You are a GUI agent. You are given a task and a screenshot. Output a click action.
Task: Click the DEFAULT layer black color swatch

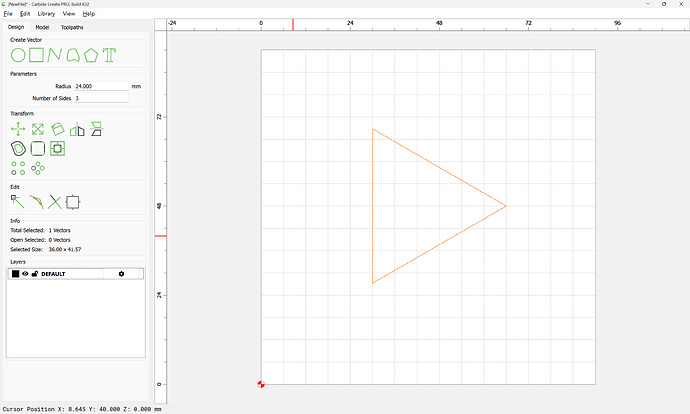(x=15, y=274)
